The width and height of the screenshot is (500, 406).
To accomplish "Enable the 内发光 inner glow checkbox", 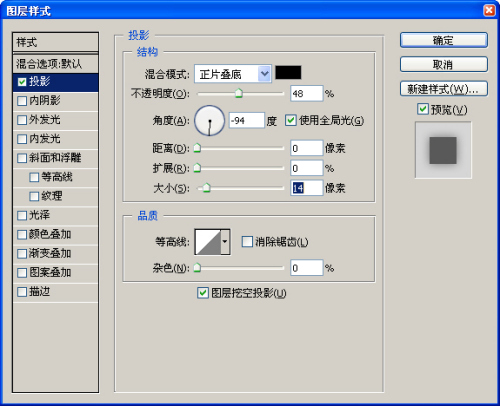I will (x=22, y=139).
